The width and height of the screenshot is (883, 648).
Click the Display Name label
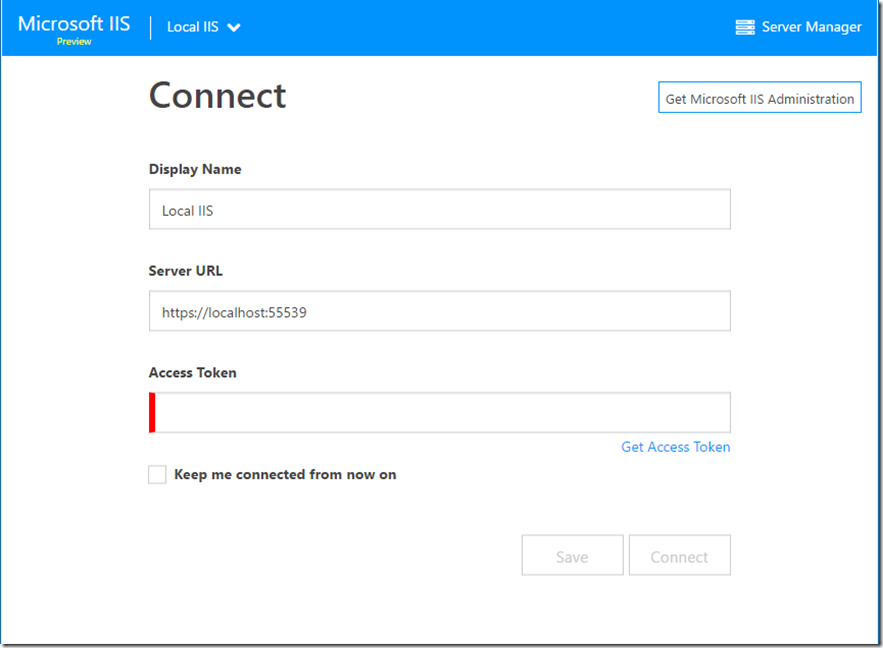coord(195,169)
